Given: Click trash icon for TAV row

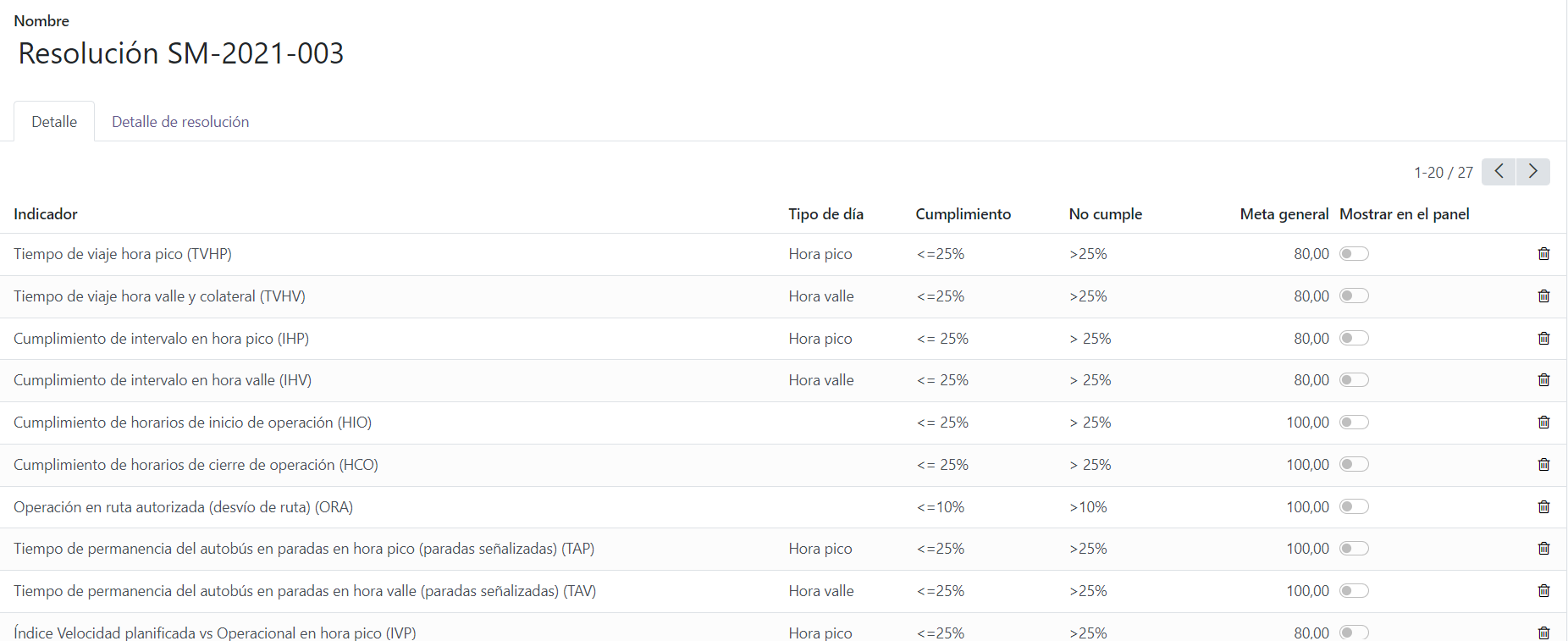Looking at the screenshot, I should [x=1543, y=591].
